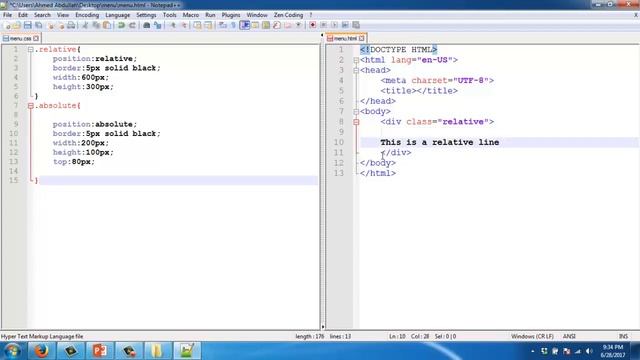The image size is (640, 360).
Task: Show the Document Map panel icon
Action: (266, 25)
